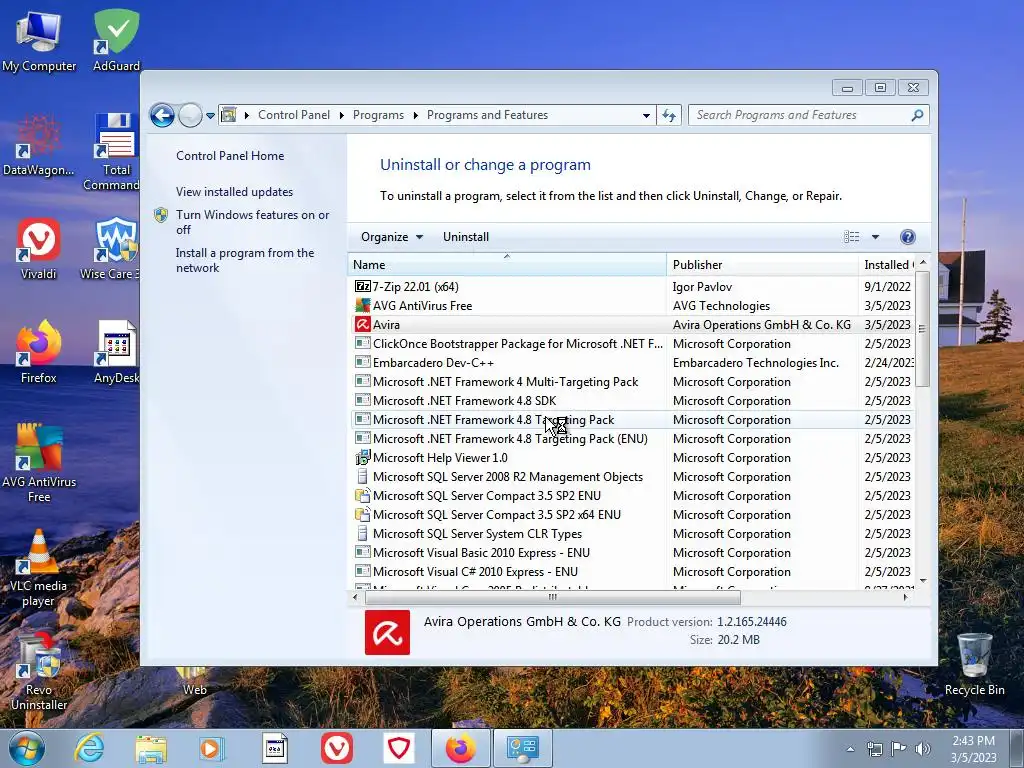Click the search magnifier icon

click(x=917, y=115)
